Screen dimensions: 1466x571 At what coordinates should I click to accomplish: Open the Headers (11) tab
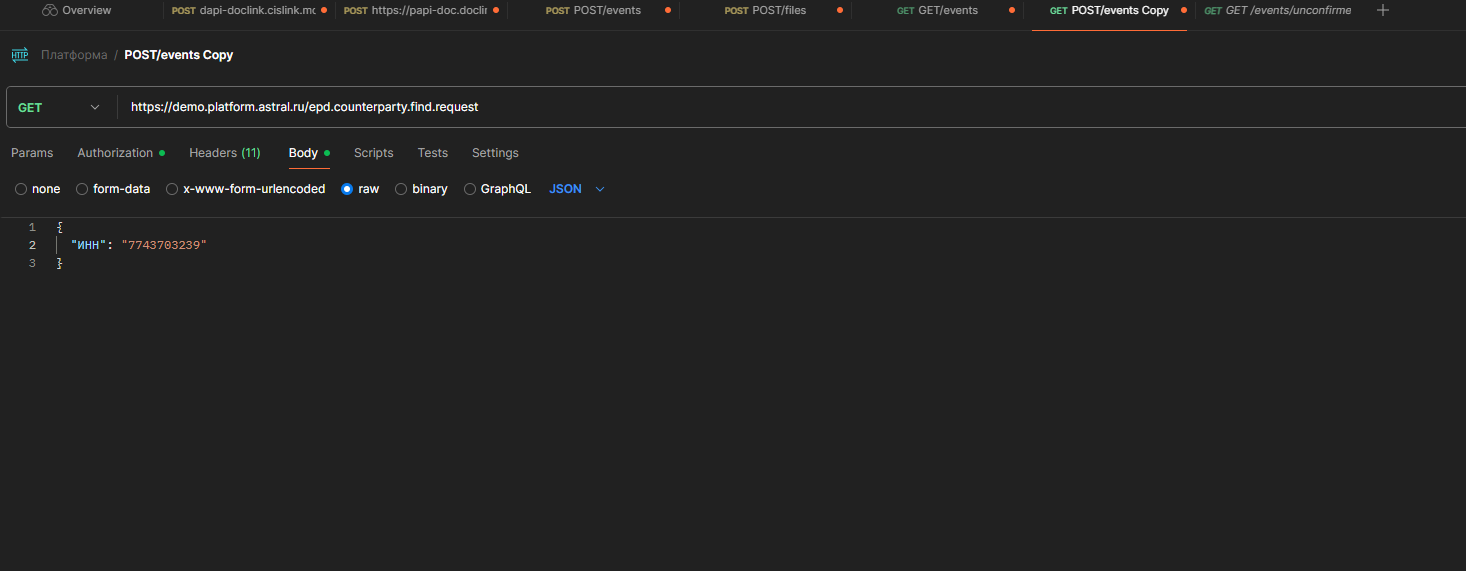pyautogui.click(x=225, y=153)
